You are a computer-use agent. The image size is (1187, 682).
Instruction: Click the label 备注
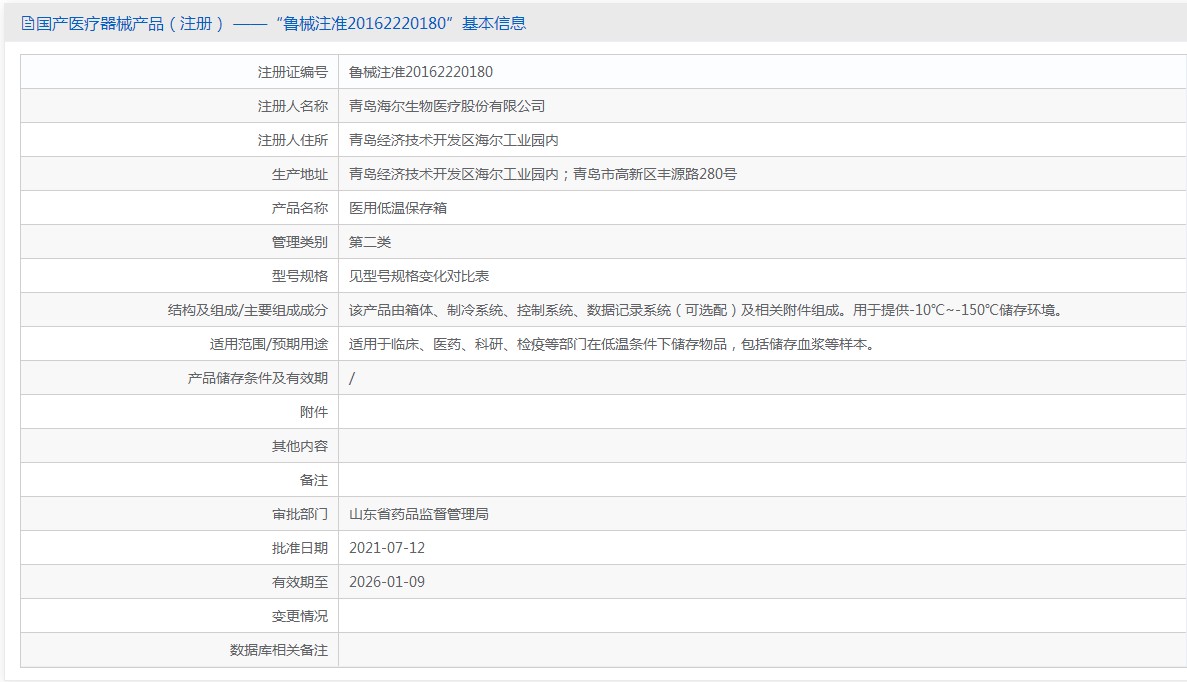click(x=313, y=481)
